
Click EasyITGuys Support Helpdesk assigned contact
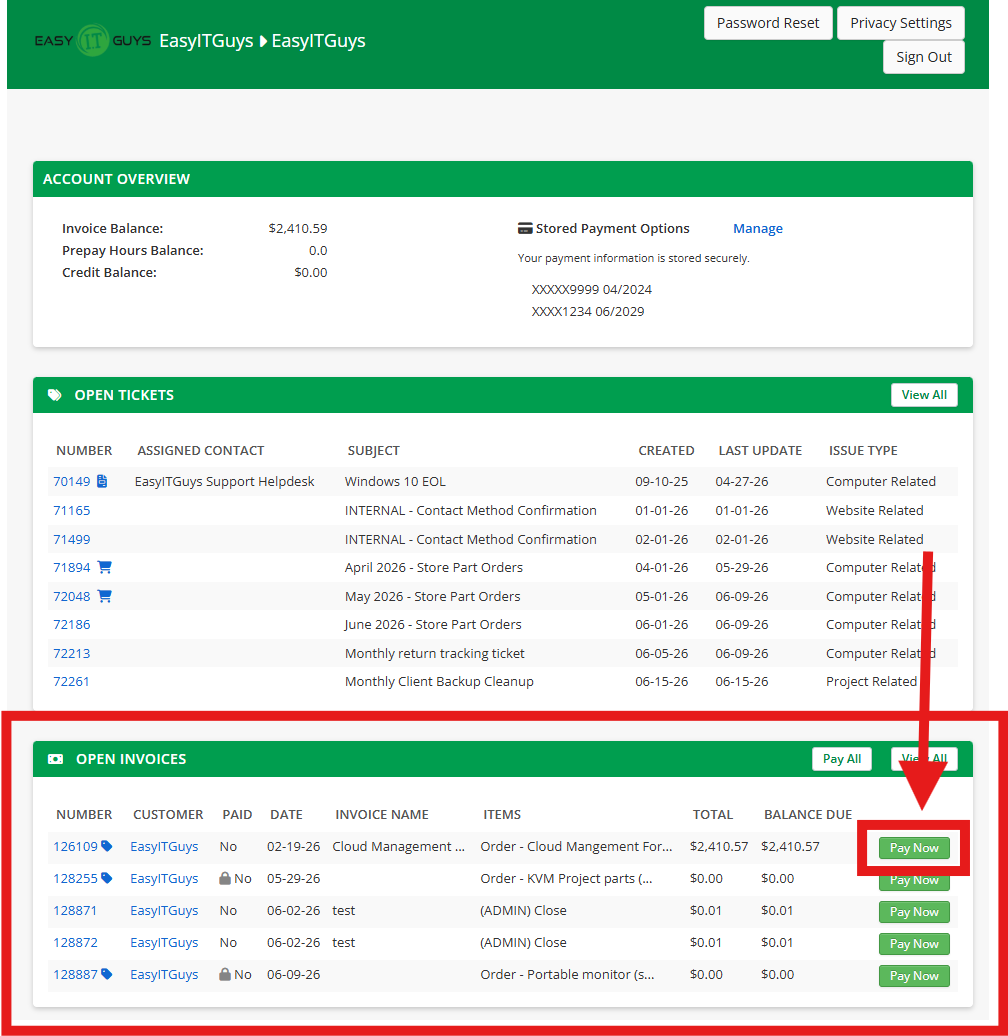(225, 482)
